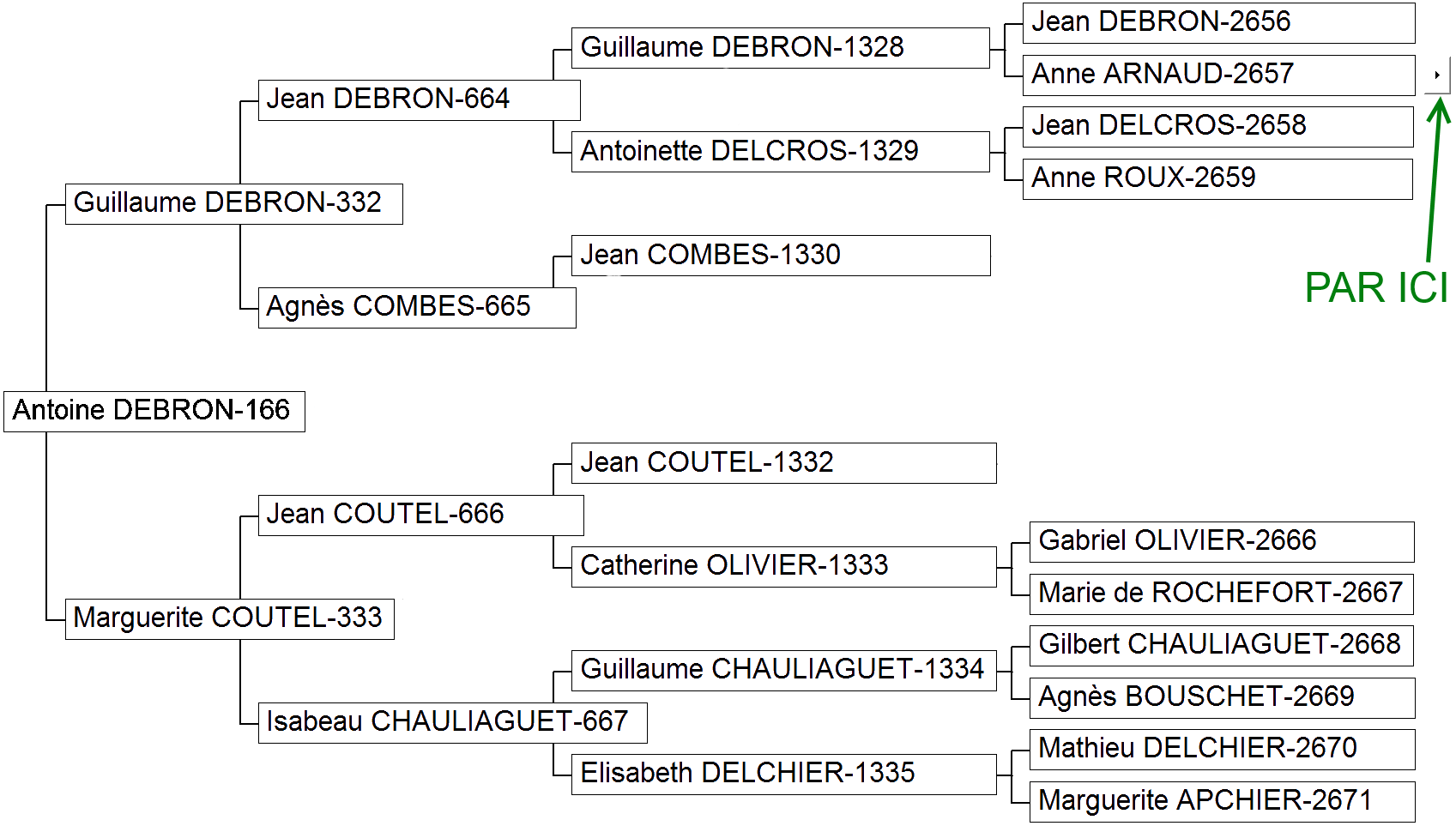The width and height of the screenshot is (1456, 826).
Task: Click Jean DEBRON-664 person box
Action: [420, 100]
